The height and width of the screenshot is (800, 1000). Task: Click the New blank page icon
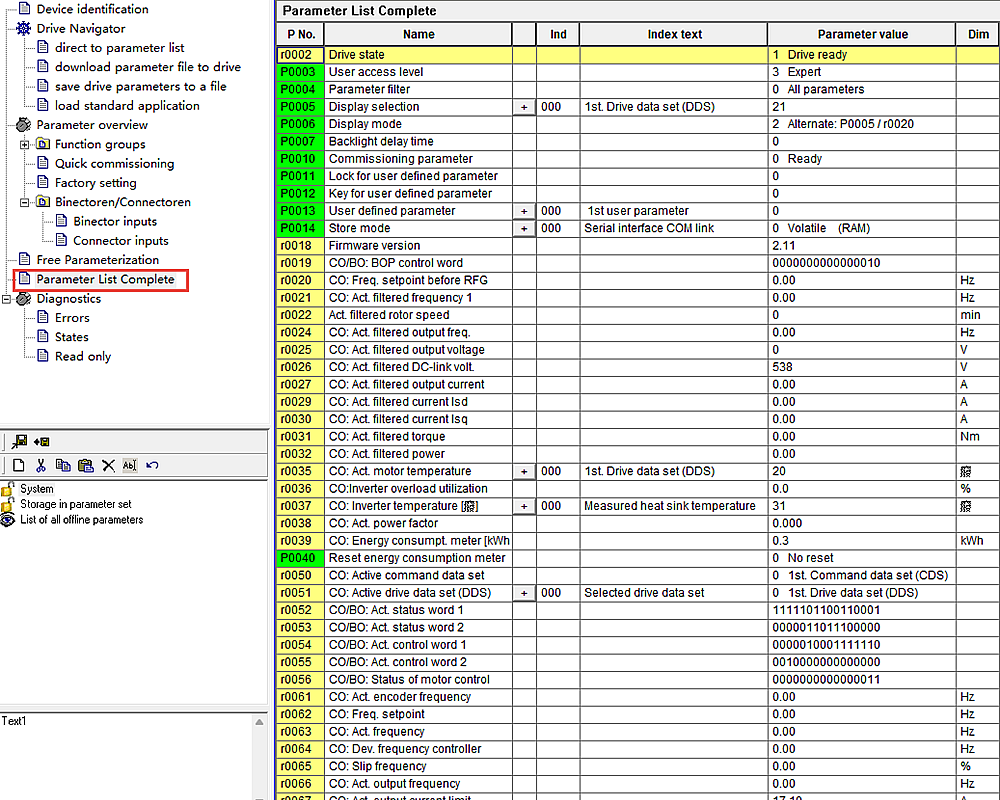(x=19, y=465)
